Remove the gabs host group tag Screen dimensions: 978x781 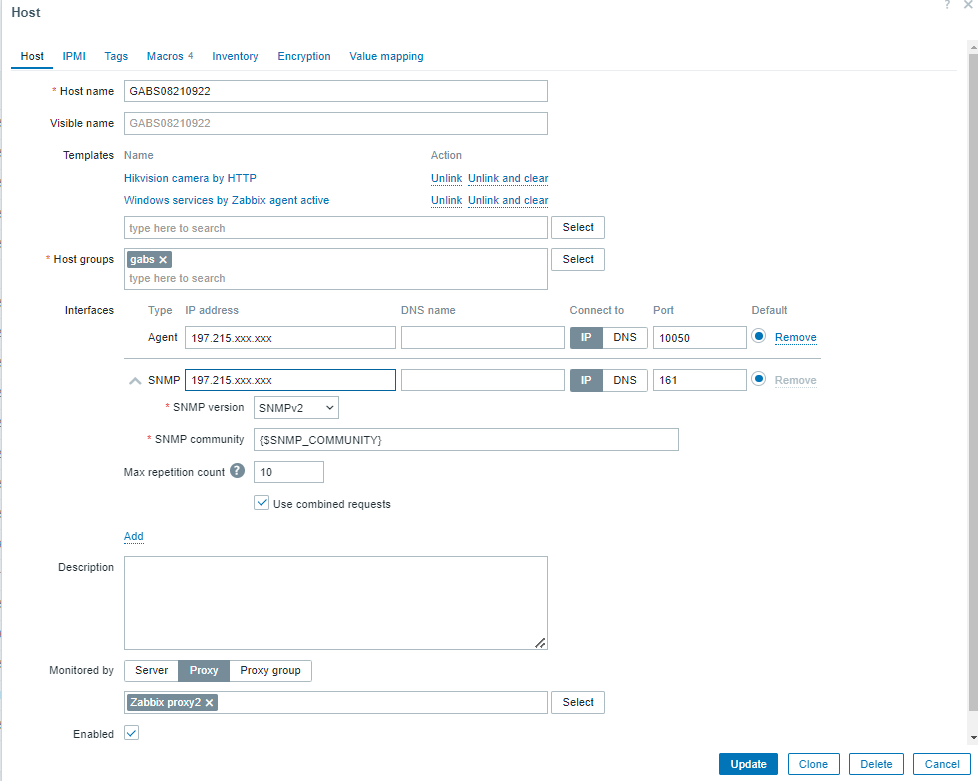163,260
